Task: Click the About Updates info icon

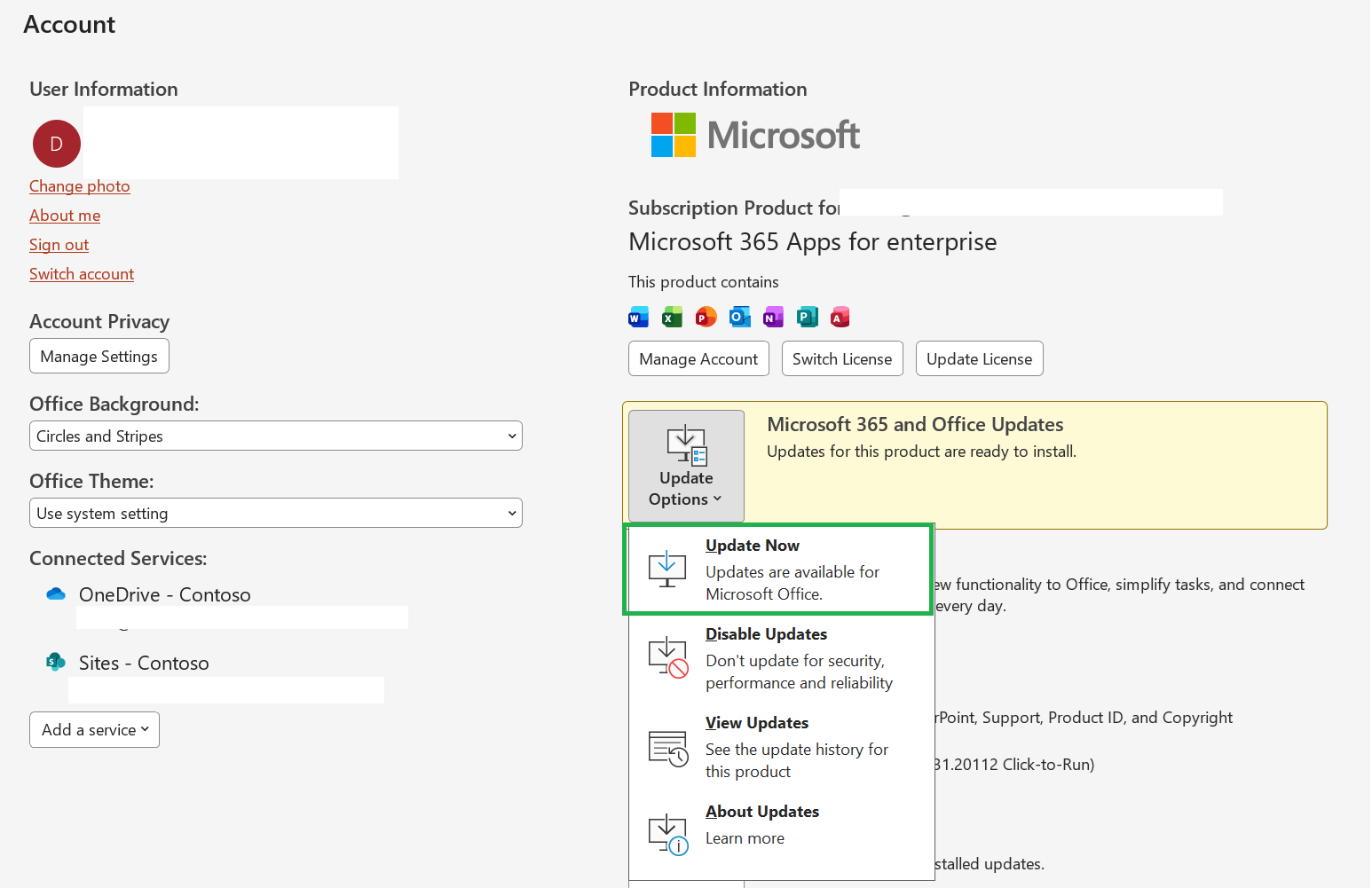Action: coord(668,836)
